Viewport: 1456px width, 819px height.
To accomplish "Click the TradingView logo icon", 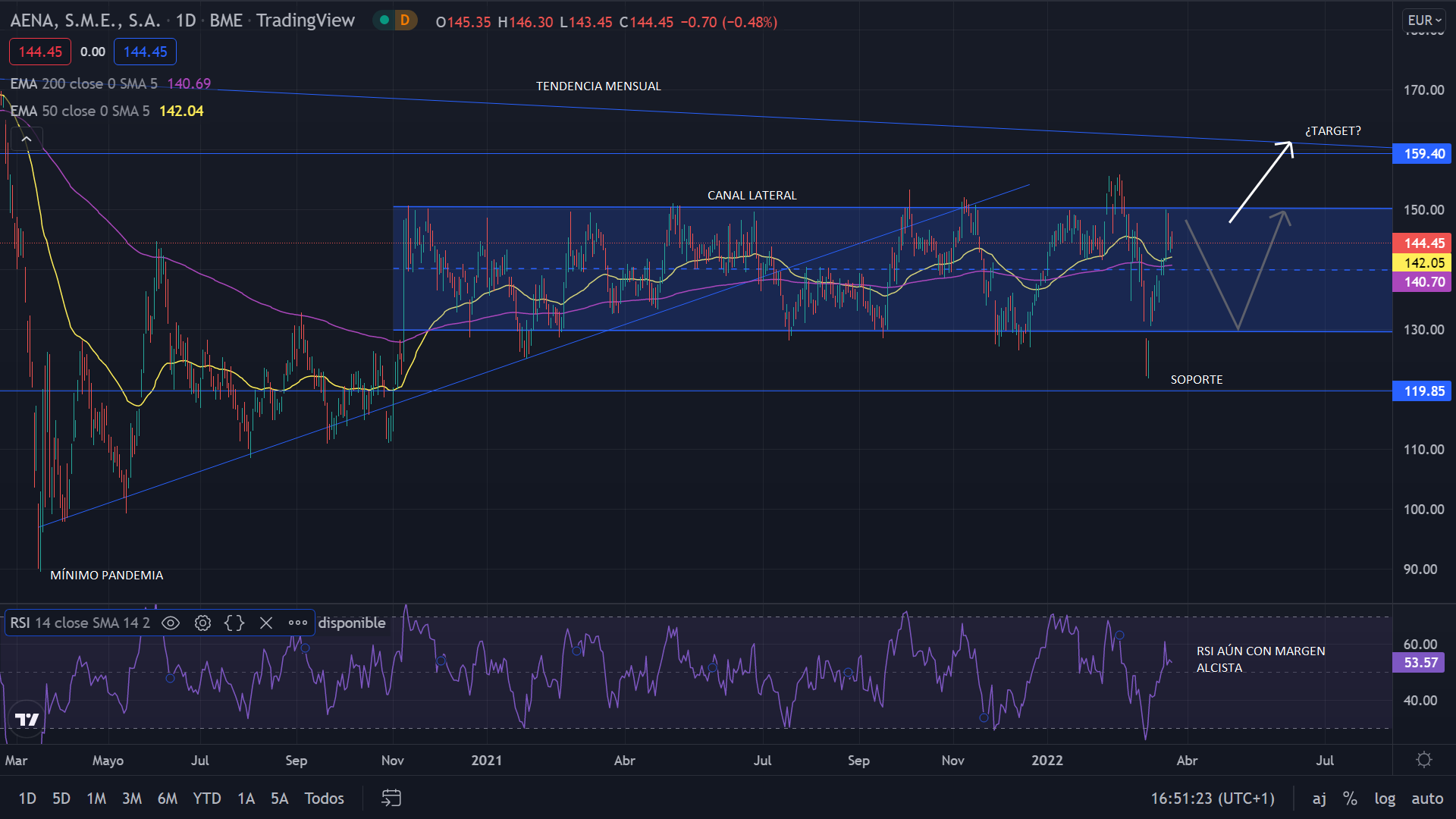I will [27, 719].
